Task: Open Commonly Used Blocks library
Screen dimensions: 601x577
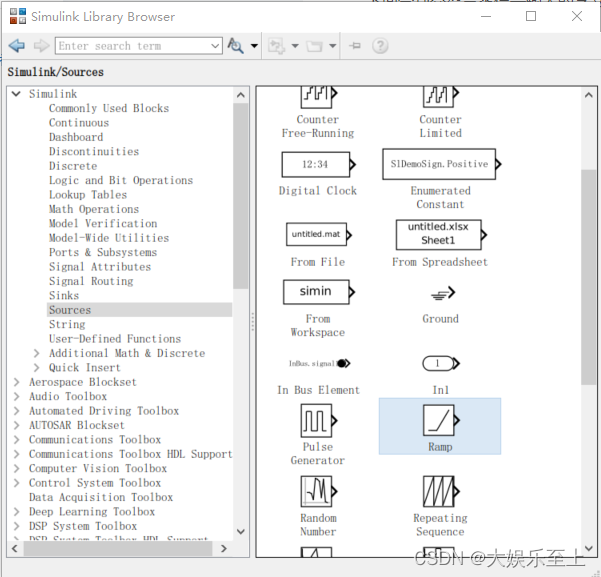Action: coord(109,108)
